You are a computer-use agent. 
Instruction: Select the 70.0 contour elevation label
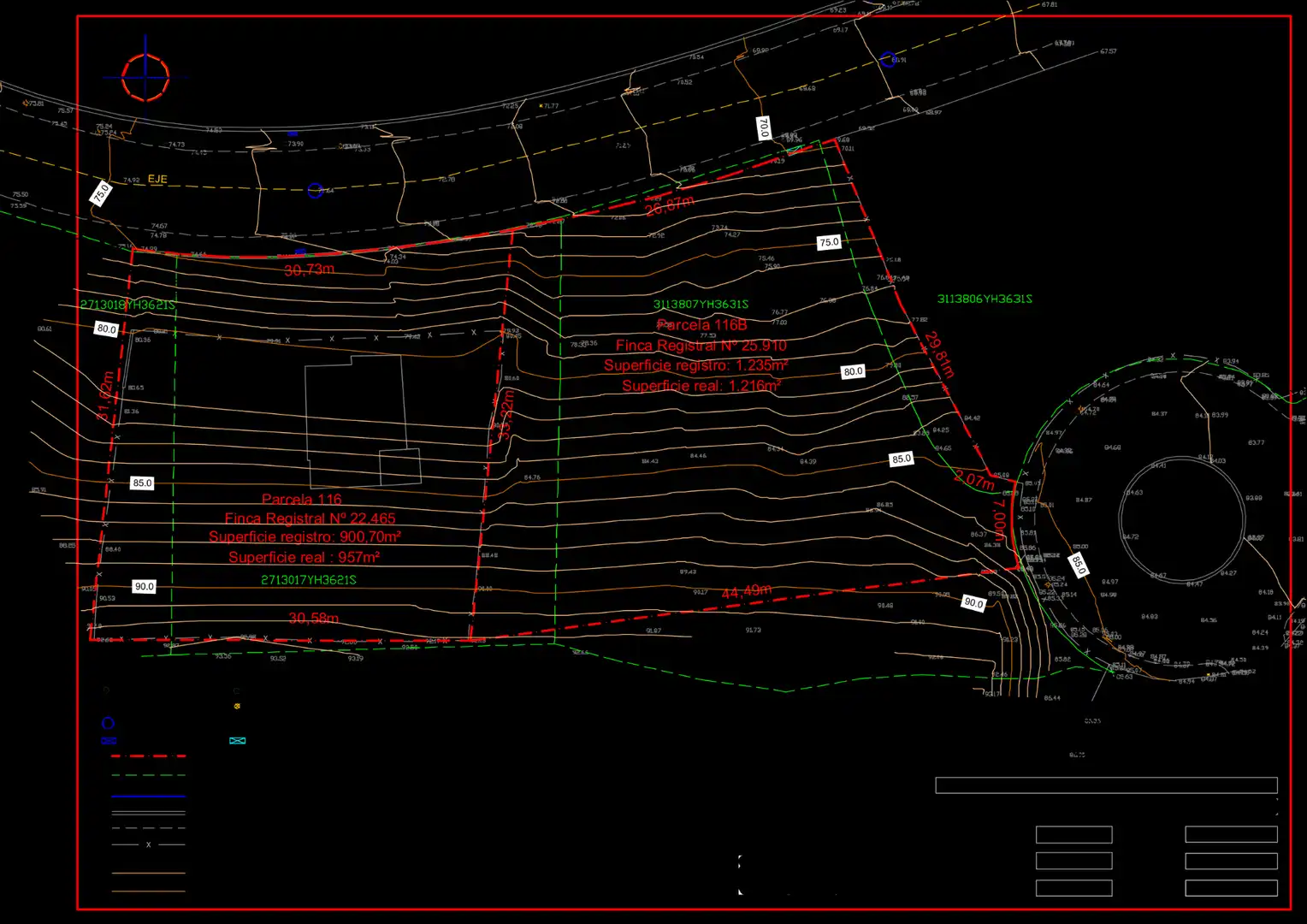[x=764, y=128]
